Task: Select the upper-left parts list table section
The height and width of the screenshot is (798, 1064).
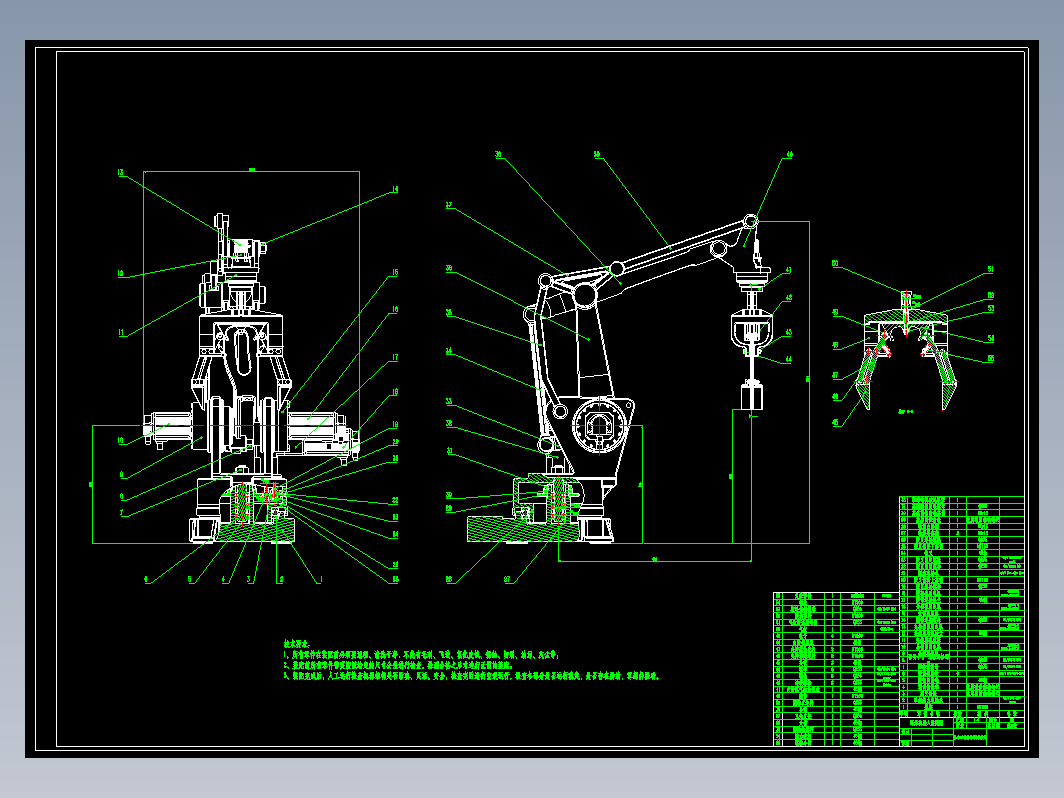Action: click(x=837, y=669)
